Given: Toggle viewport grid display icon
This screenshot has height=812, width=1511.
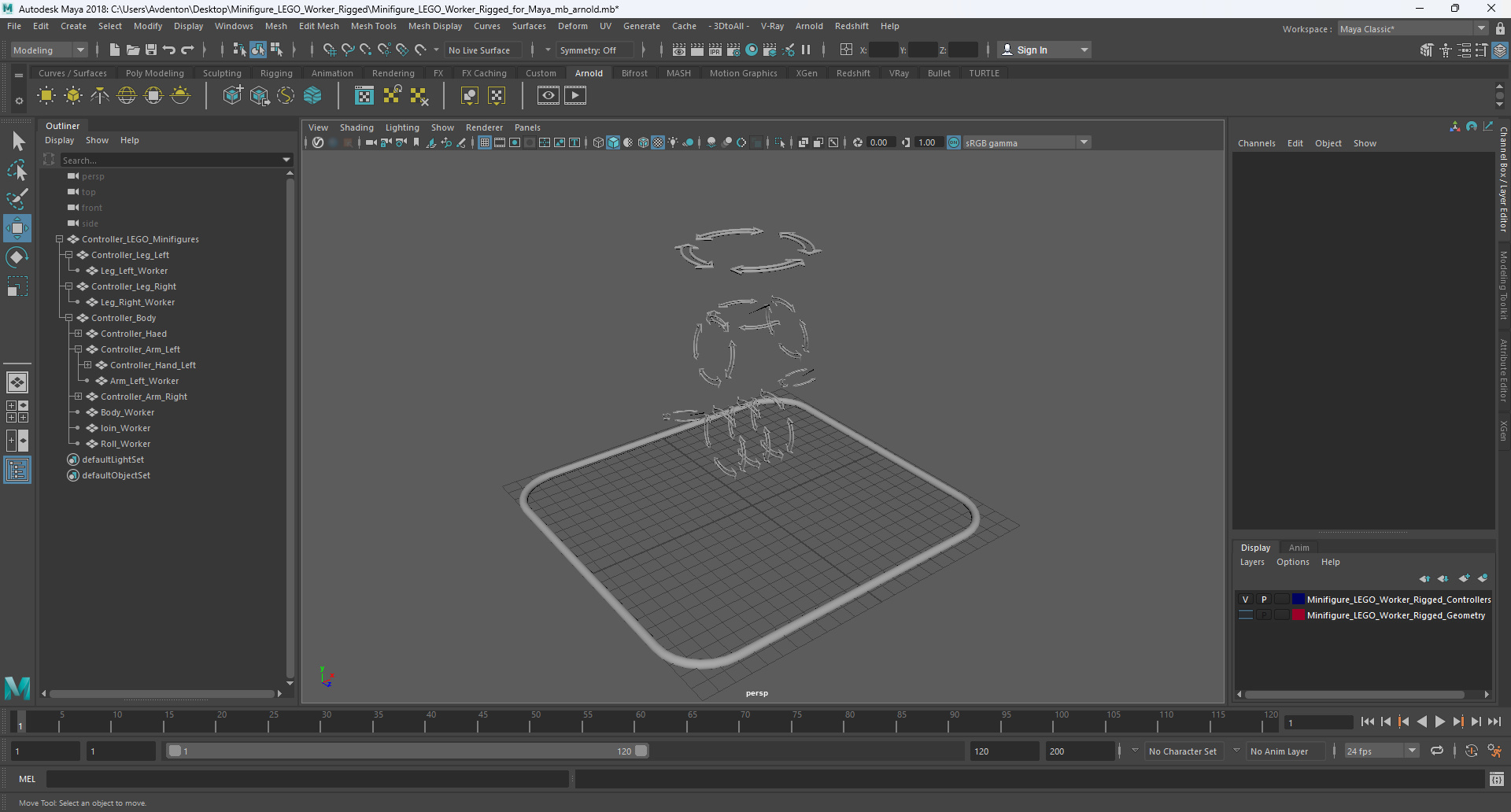Looking at the screenshot, I should tap(485, 142).
